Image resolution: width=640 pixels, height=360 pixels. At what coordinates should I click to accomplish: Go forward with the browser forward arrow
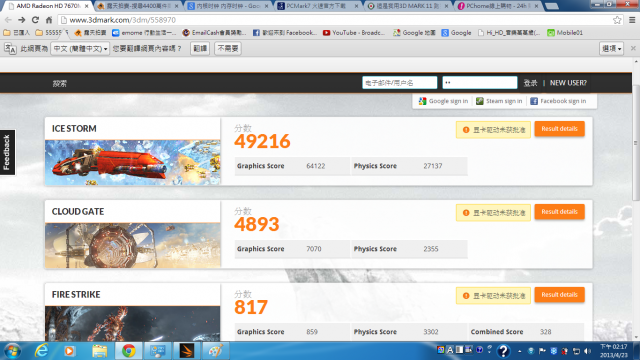[x=22, y=20]
